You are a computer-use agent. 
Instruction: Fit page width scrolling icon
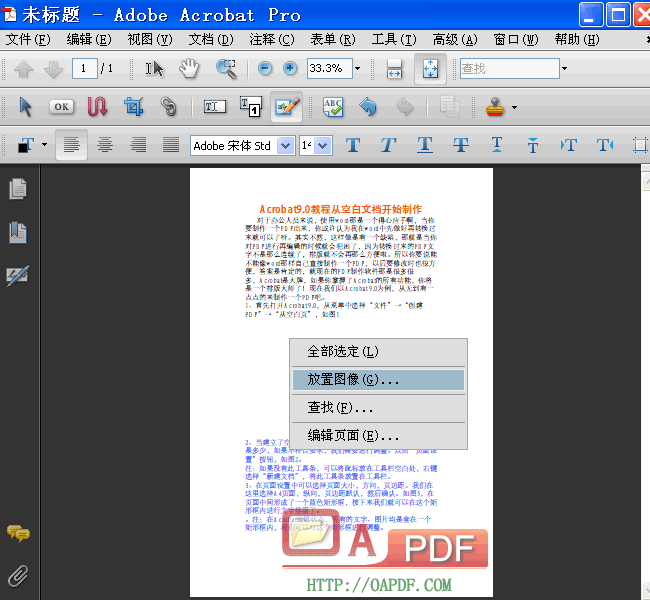394,68
